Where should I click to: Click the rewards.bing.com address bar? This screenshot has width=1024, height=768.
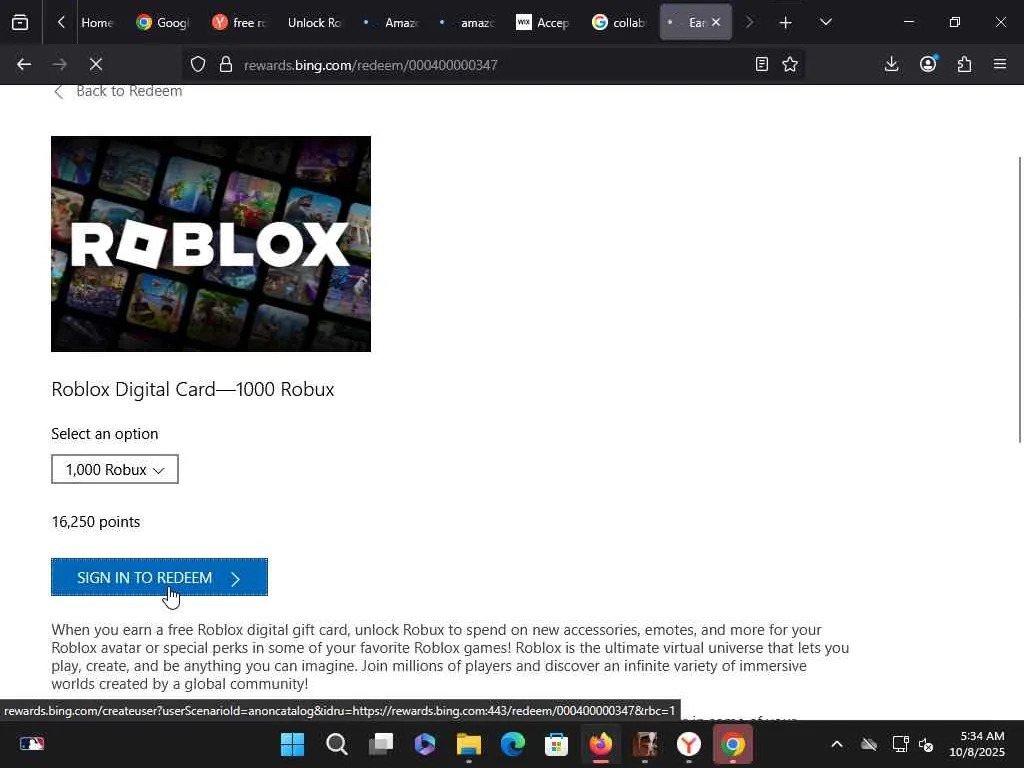493,65
